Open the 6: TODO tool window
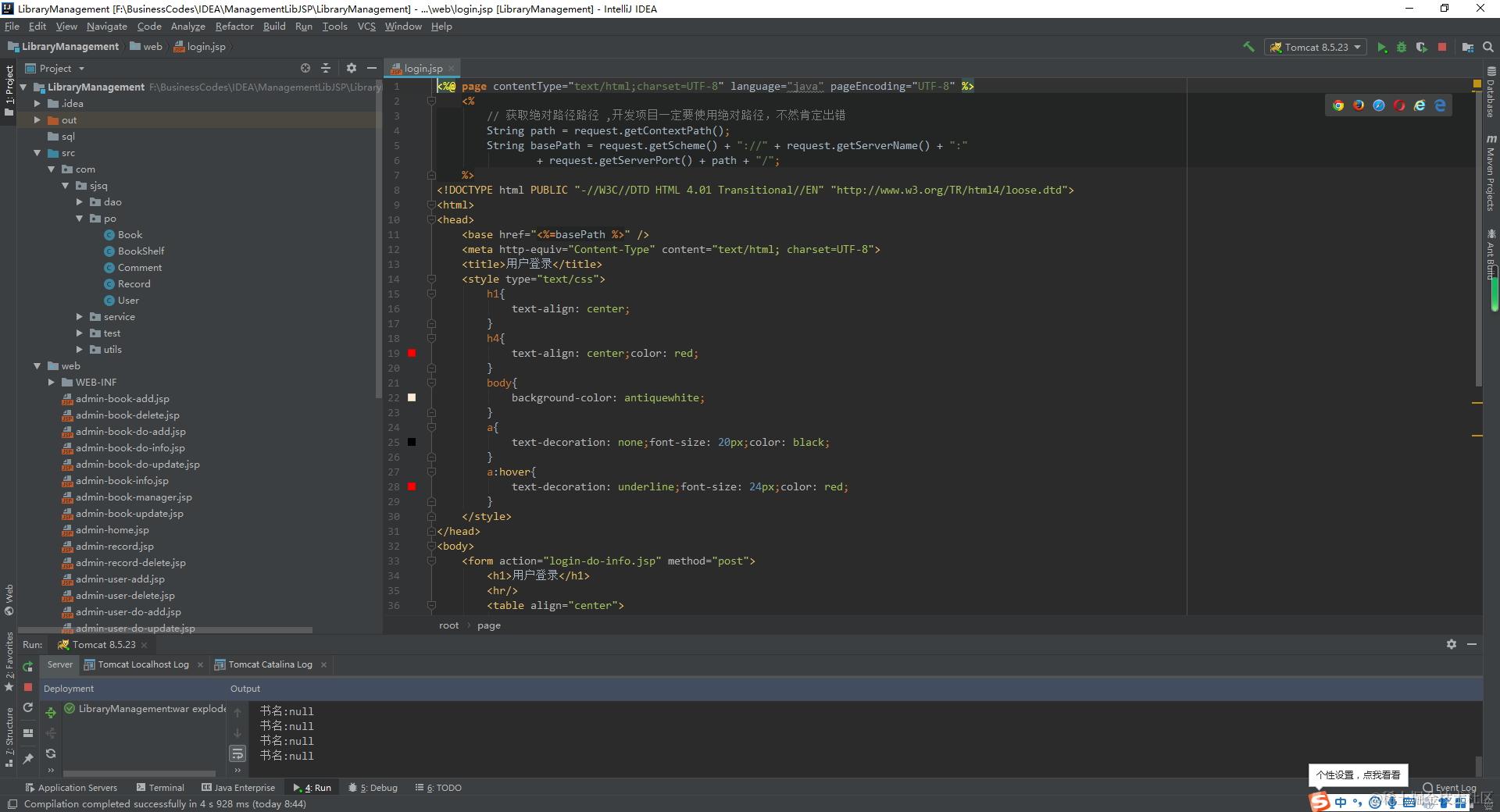This screenshot has height=812, width=1500. point(438,788)
